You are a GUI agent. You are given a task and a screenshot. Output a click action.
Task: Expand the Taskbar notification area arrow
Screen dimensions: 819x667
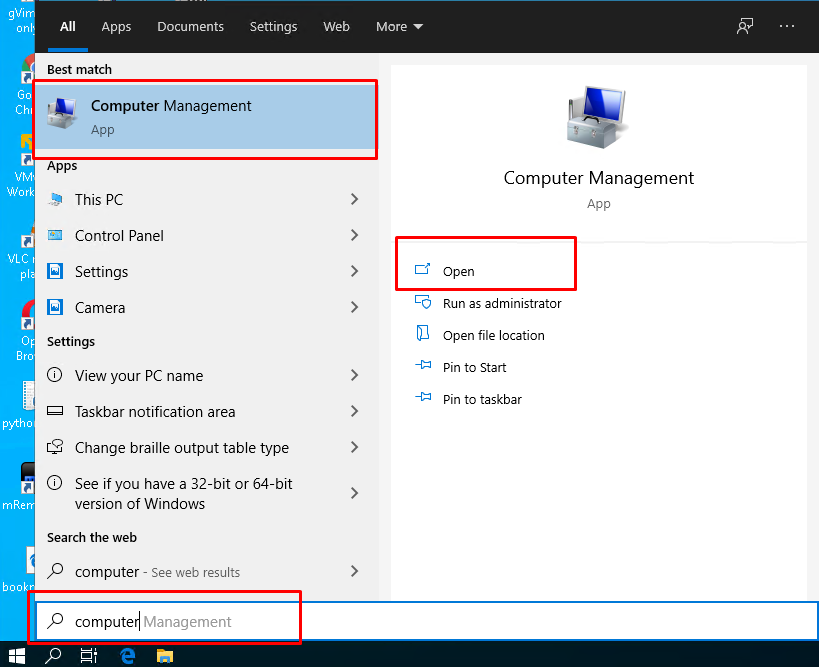[x=355, y=411]
